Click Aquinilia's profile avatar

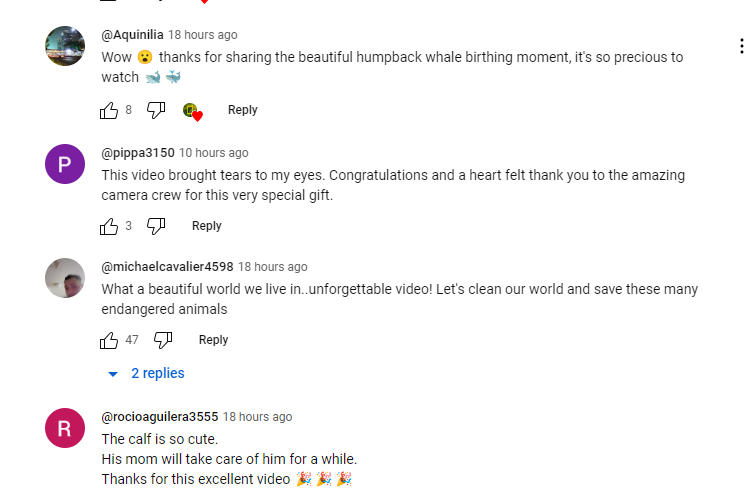coord(65,46)
